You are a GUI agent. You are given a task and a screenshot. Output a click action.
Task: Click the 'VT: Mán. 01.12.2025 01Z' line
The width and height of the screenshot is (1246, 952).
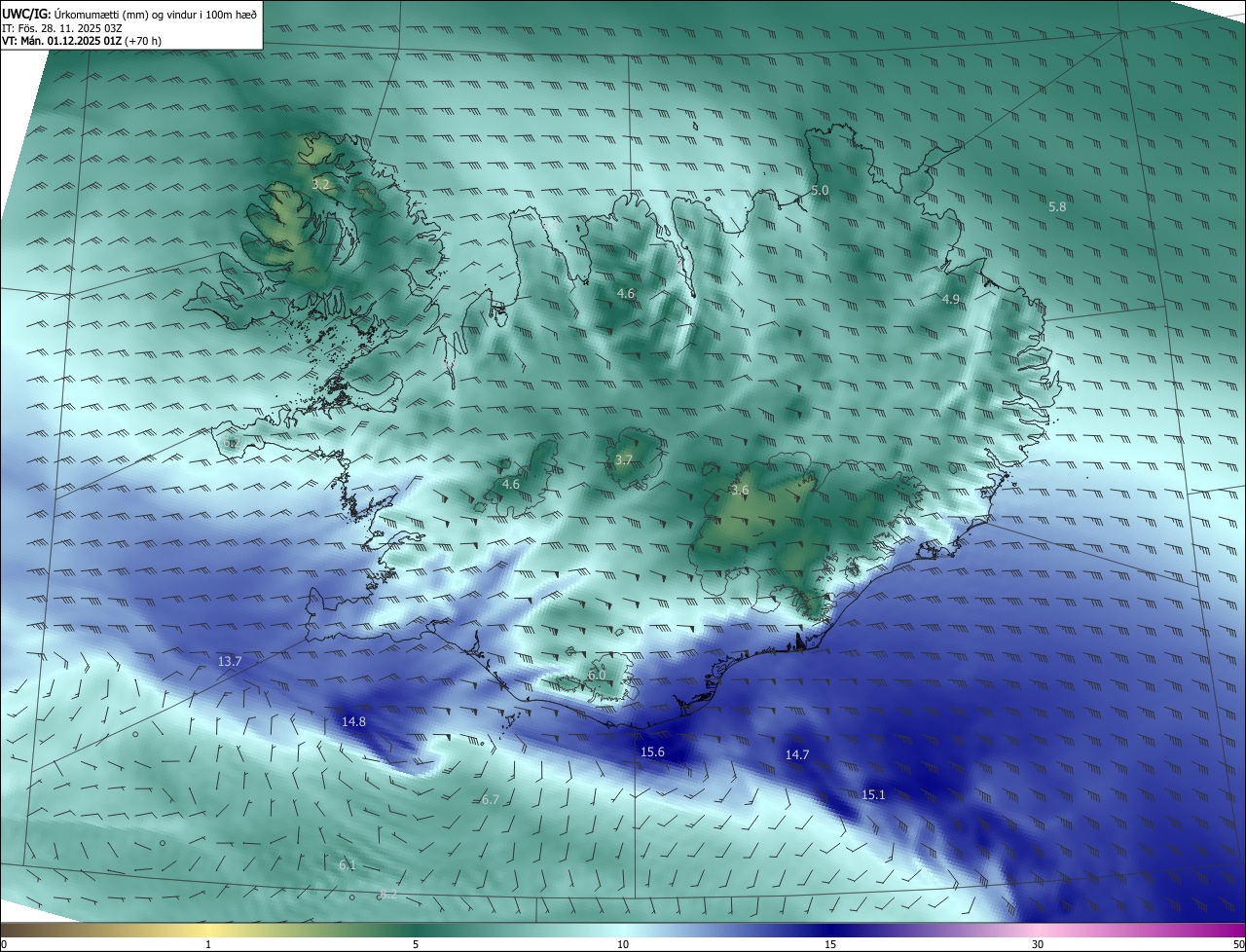click(82, 41)
